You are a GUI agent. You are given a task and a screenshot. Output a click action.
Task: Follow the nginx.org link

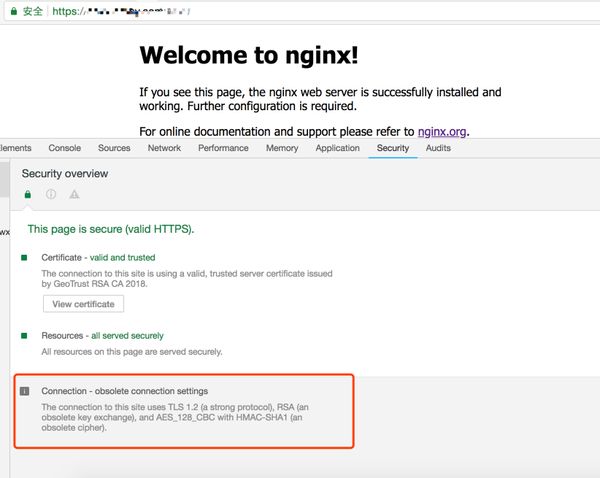click(442, 132)
